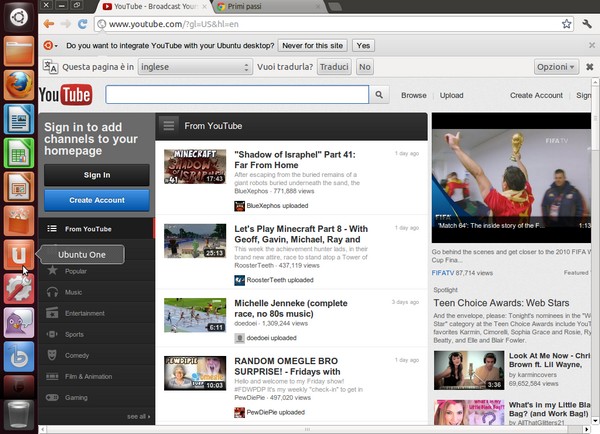Expand see all categories in sidebar
Image resolution: width=600 pixels, height=434 pixels.
pos(139,416)
